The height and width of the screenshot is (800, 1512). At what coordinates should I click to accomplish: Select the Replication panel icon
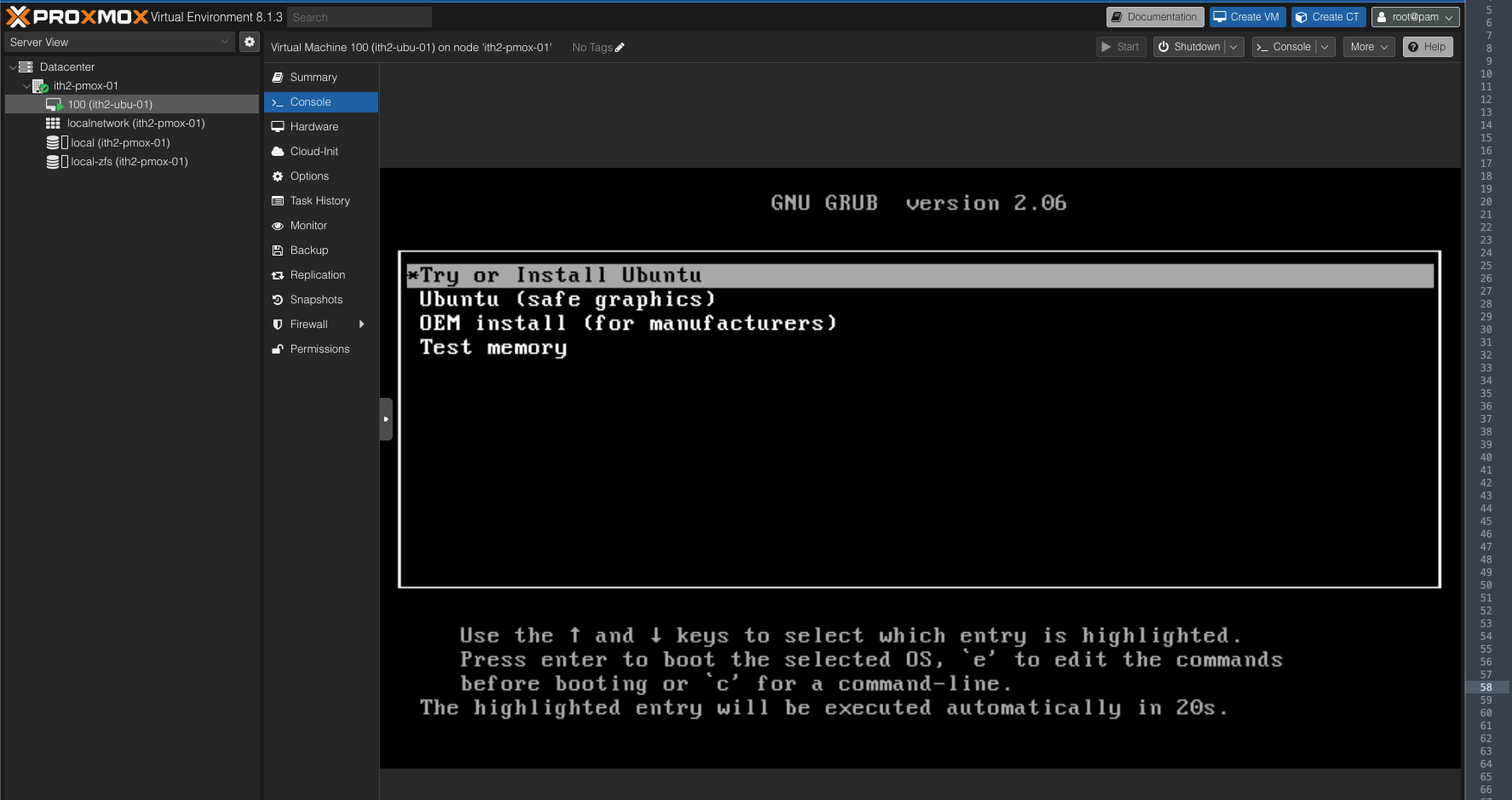pyautogui.click(x=278, y=274)
